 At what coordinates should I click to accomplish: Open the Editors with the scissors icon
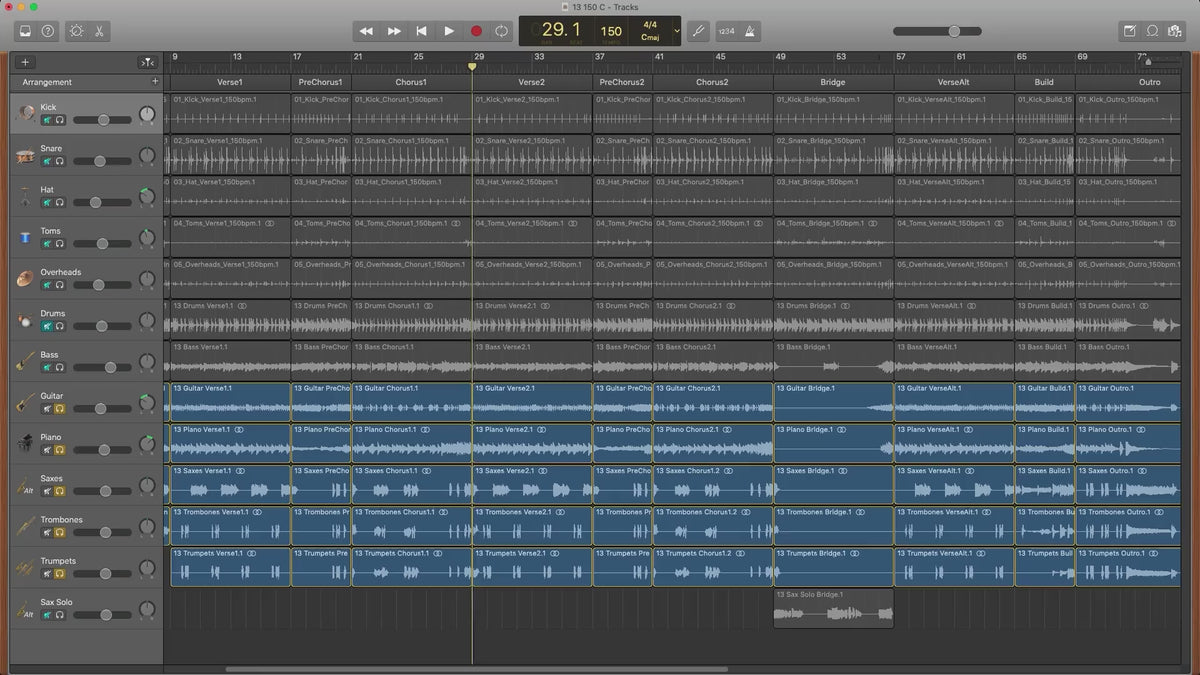100,31
